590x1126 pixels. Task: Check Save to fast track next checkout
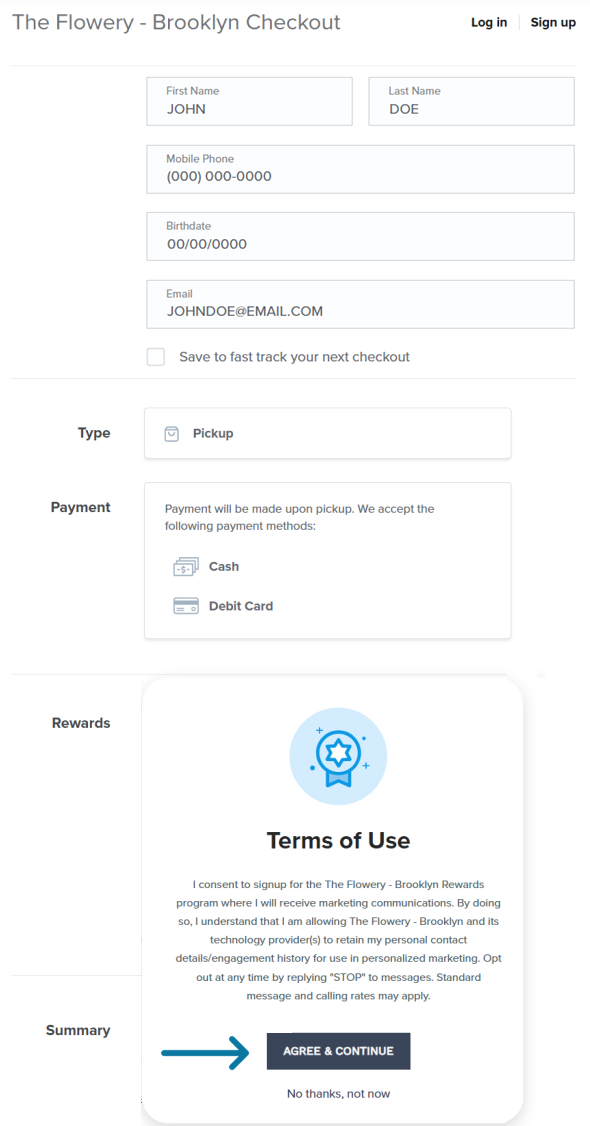coord(156,357)
